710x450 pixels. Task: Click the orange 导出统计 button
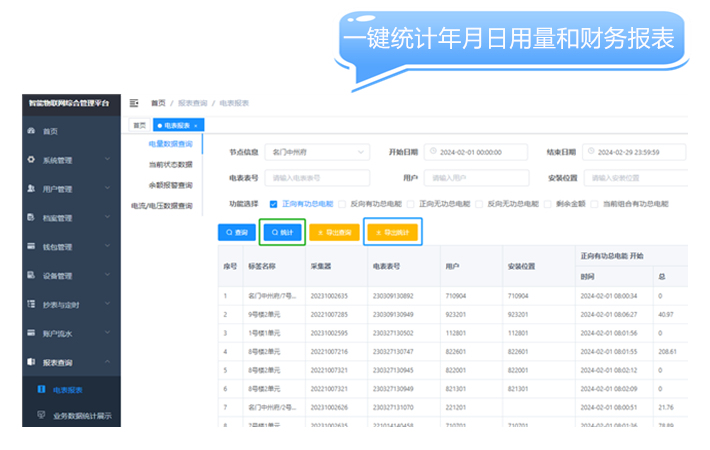[391, 232]
